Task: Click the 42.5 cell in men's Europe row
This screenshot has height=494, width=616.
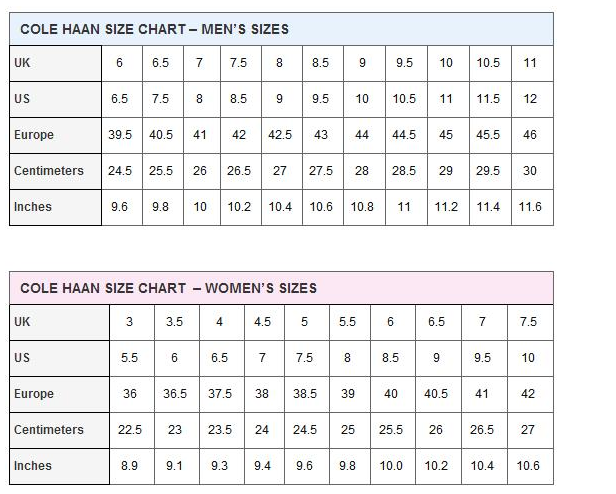Action: pos(280,135)
